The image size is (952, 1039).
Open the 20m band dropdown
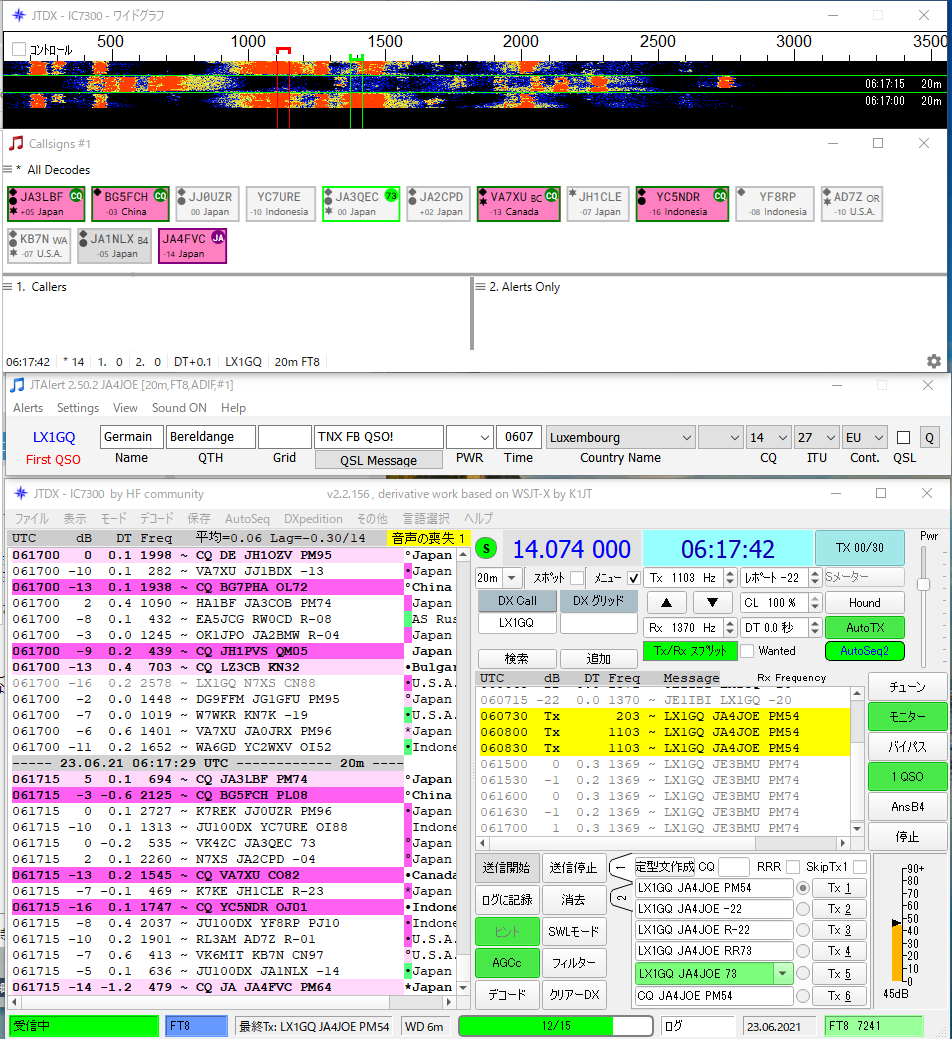(x=511, y=578)
